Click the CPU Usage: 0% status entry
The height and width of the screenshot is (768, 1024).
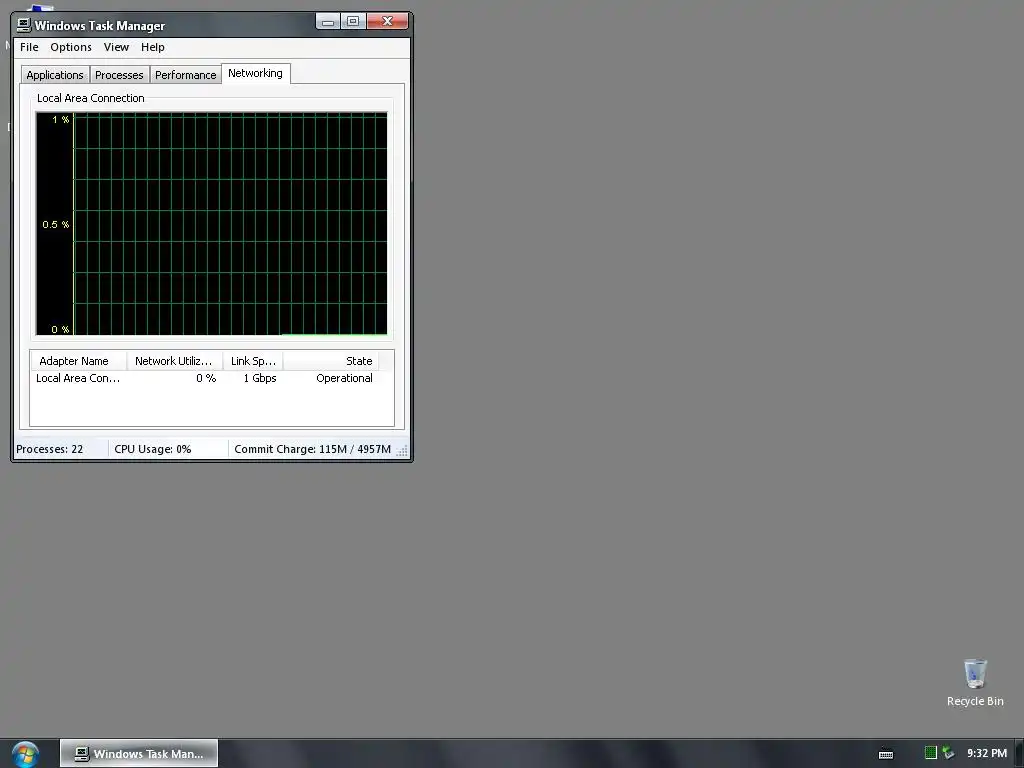click(168, 449)
